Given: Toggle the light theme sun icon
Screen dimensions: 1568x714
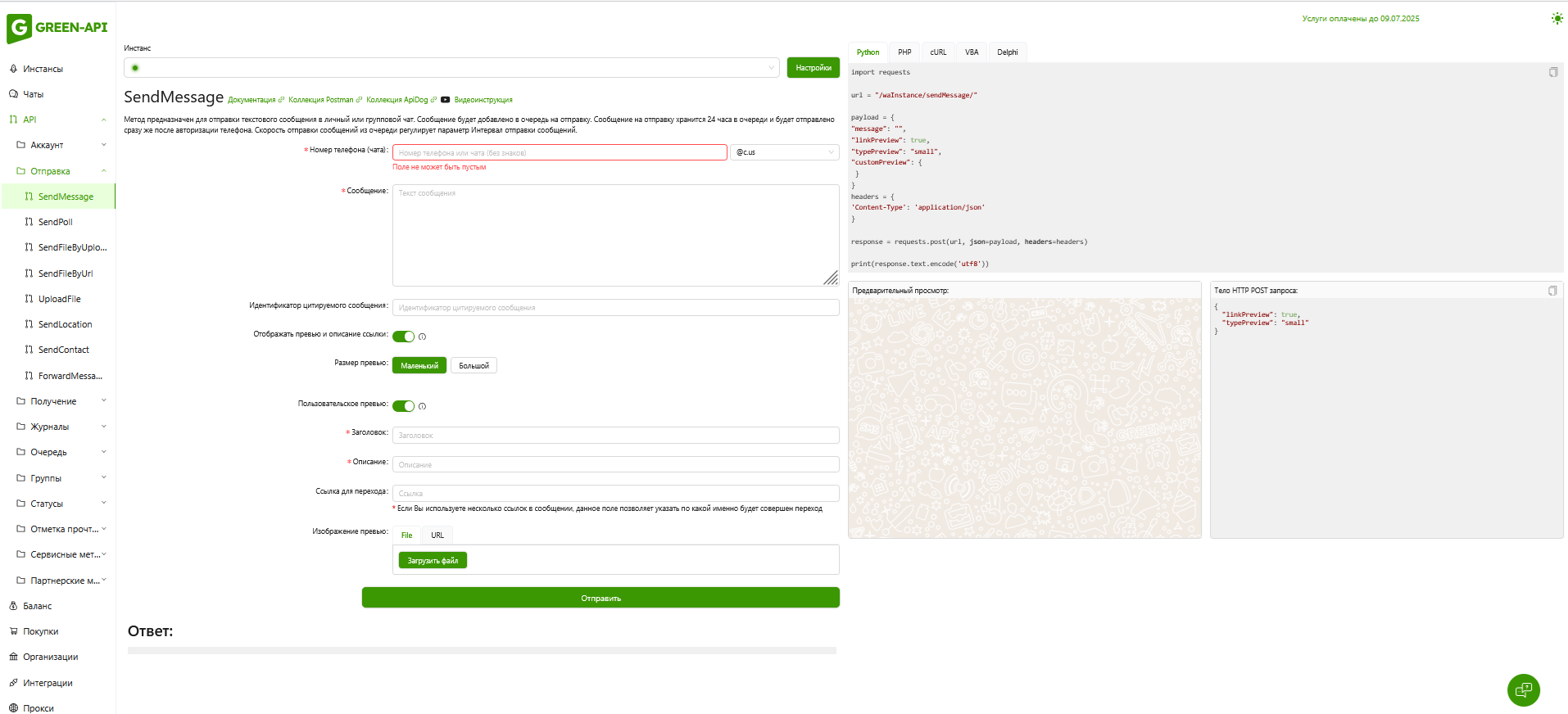Looking at the screenshot, I should [1557, 19].
